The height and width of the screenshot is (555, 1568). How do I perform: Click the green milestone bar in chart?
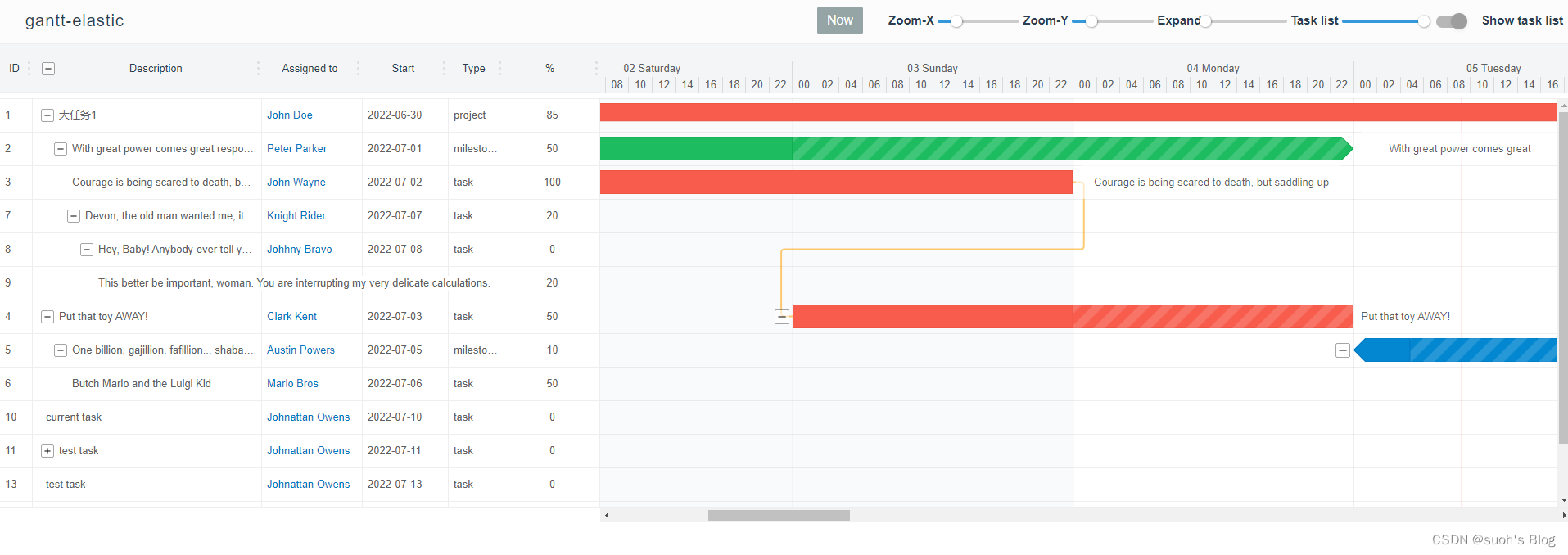point(974,149)
